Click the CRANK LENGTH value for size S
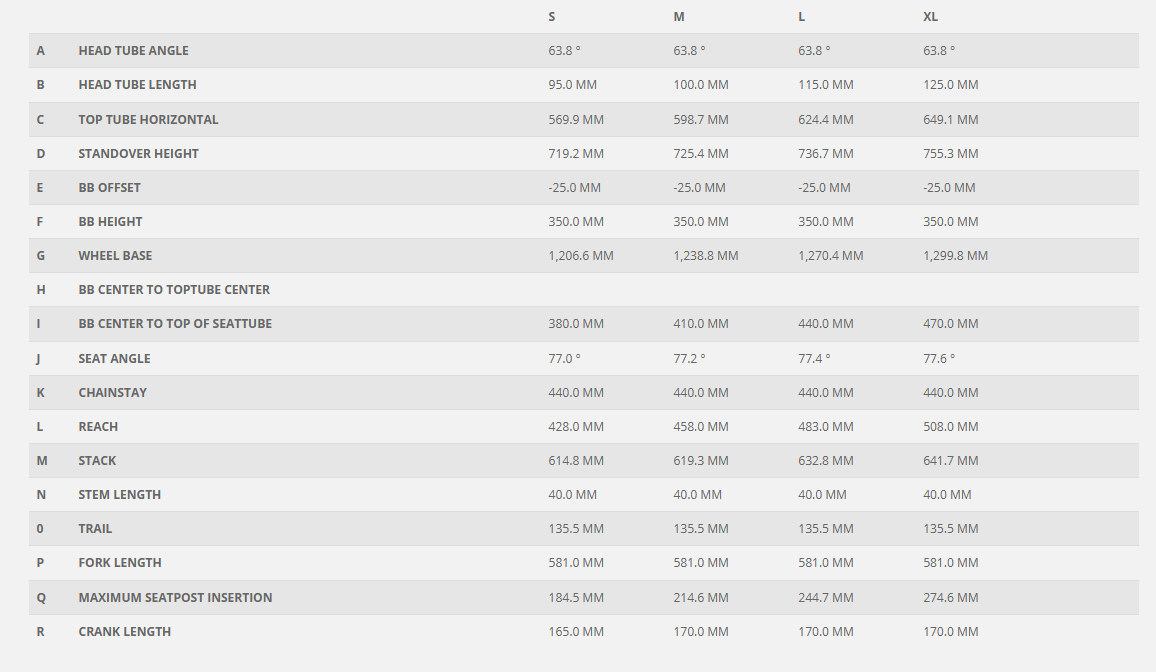This screenshot has height=672, width=1156. click(x=575, y=632)
